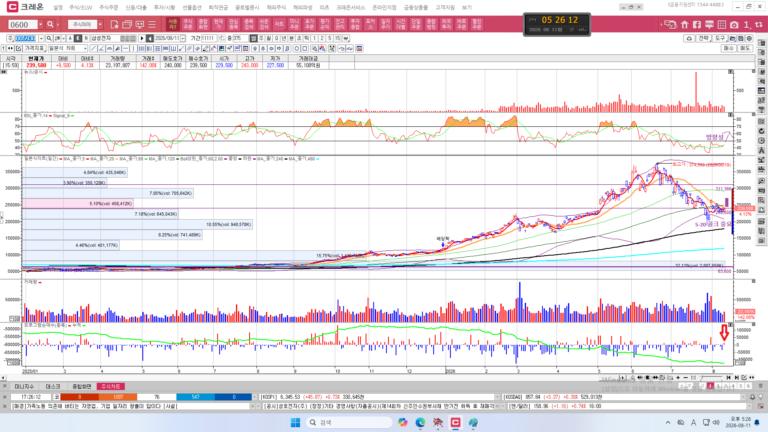Click the Windows taskbar search box
768x432 pixels.
tap(349, 422)
